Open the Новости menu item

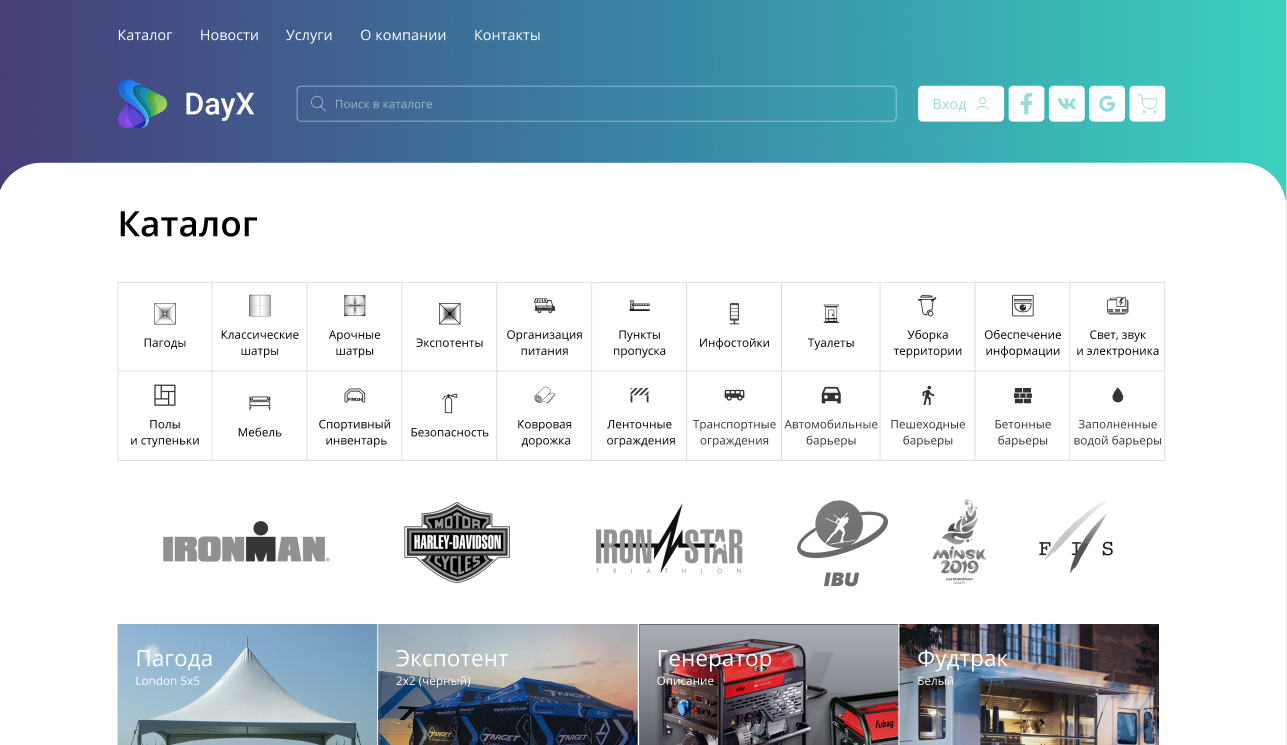[x=229, y=35]
